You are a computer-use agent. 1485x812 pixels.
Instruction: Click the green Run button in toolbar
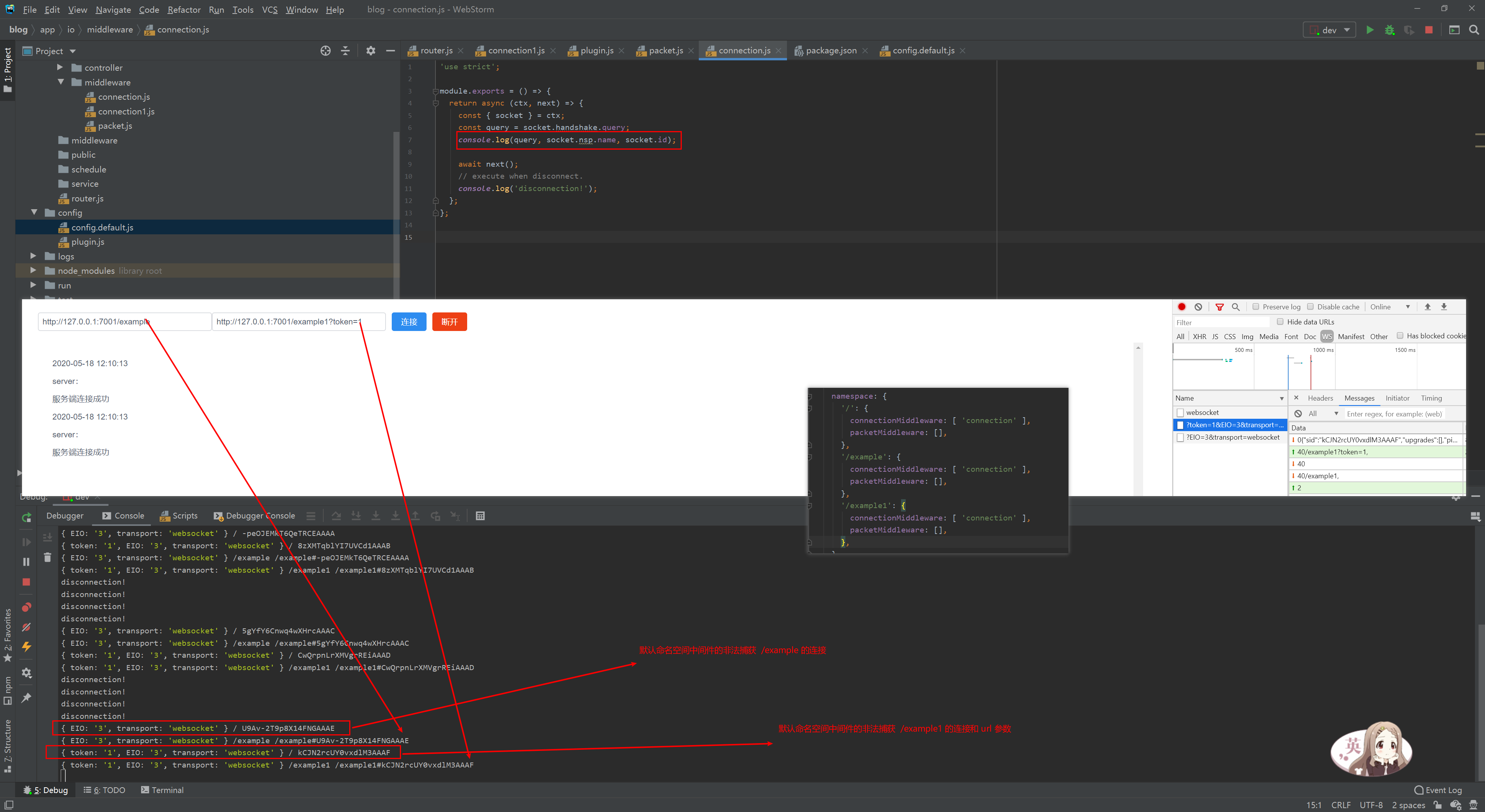[1370, 30]
